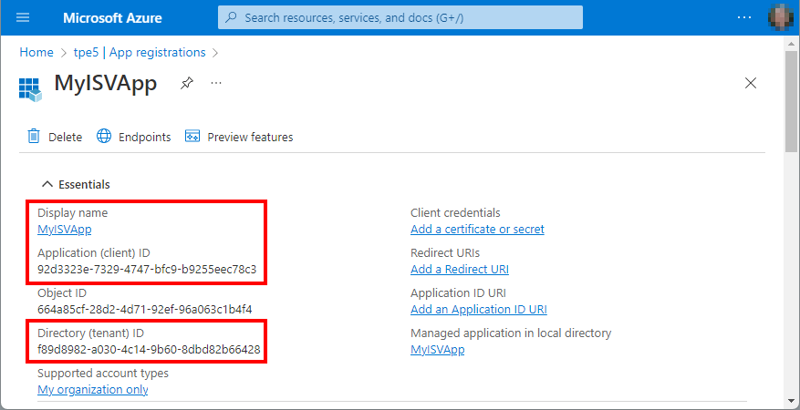The height and width of the screenshot is (410, 800).
Task: Select the Application (client) ID value
Action: [147, 269]
